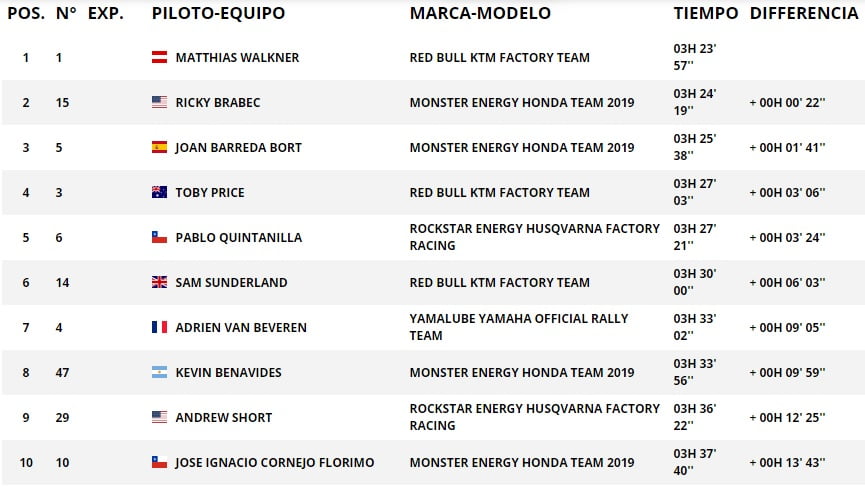865x487 pixels.
Task: Open rider name Matthias Walkner
Action: (x=237, y=57)
